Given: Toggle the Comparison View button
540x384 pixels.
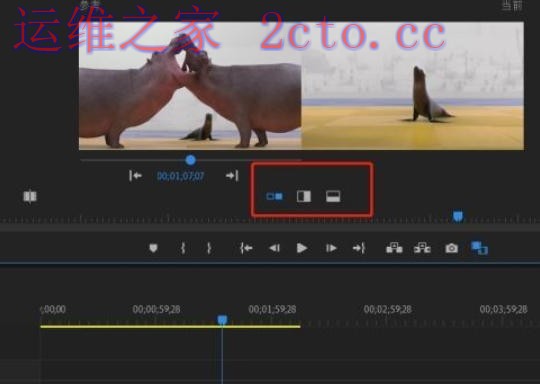Looking at the screenshot, I should tap(479, 248).
